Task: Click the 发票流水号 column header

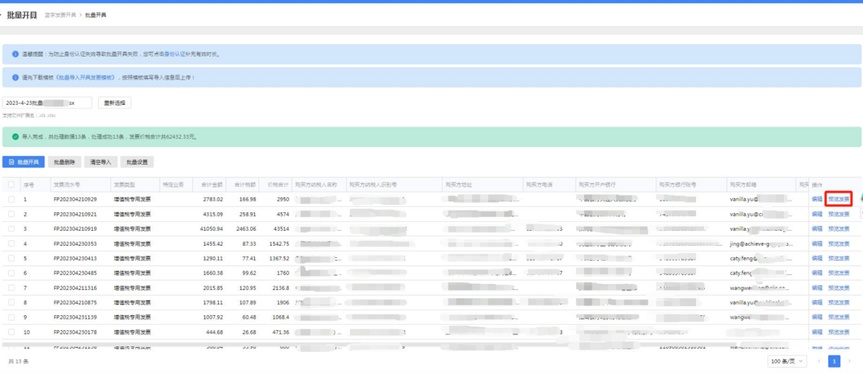Action: tap(66, 185)
